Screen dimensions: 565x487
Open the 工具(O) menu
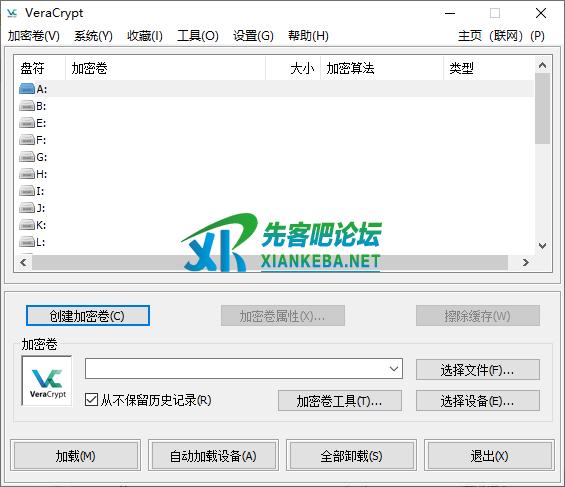(x=198, y=36)
